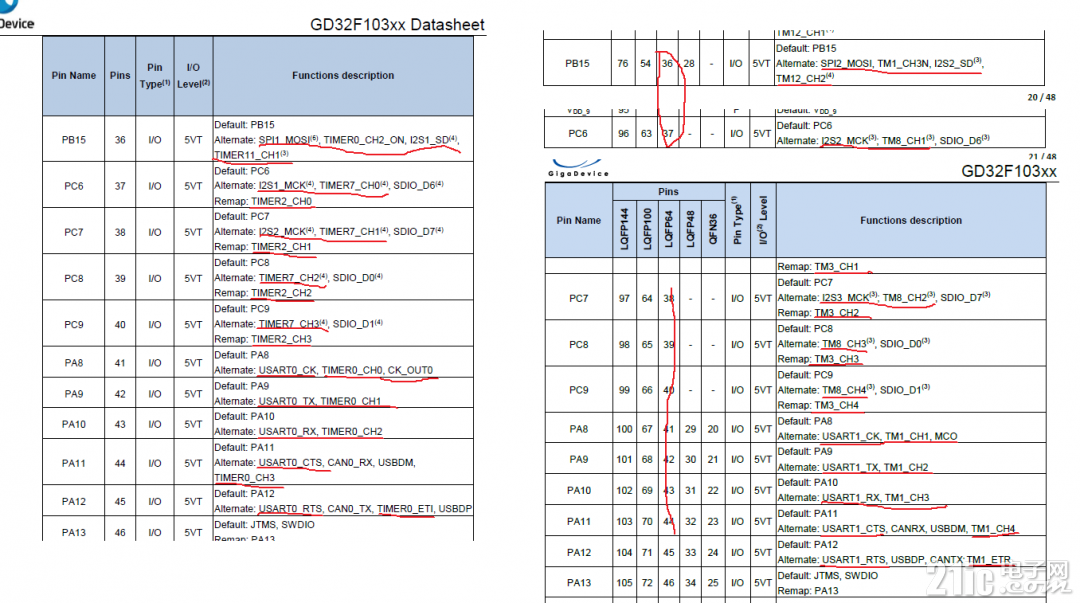Click the "I/O Level(2)" header in the left table
The image size is (1080, 603).
click(x=194, y=76)
